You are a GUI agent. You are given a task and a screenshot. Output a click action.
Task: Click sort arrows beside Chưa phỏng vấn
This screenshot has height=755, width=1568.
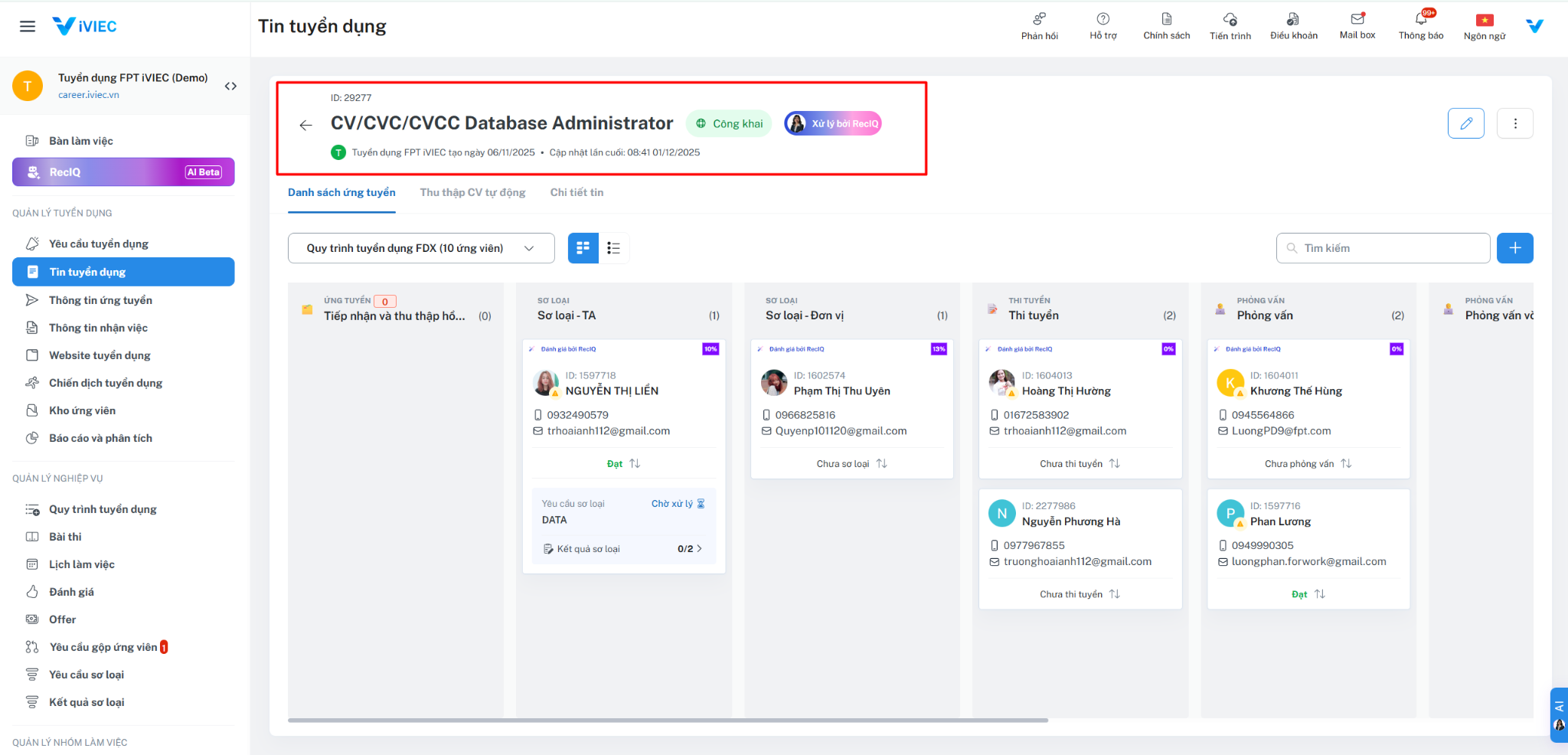click(x=1346, y=463)
